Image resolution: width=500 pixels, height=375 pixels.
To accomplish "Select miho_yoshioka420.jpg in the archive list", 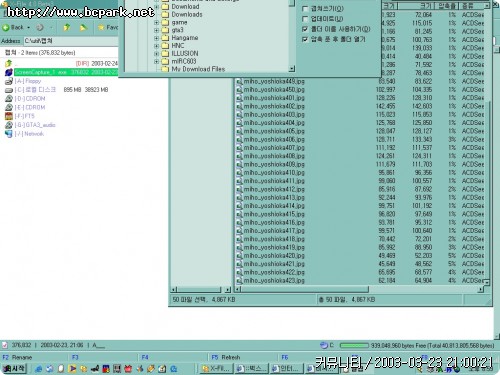I will coord(274,256).
